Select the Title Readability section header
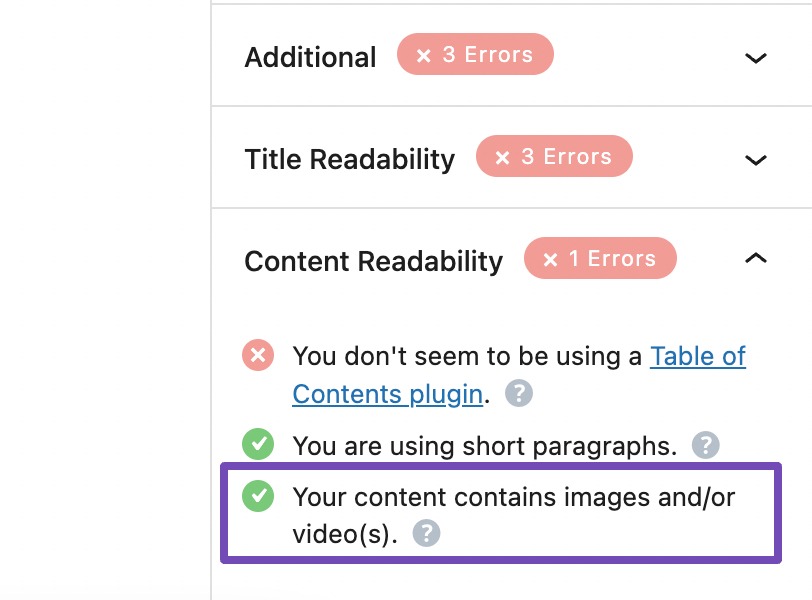 pos(349,159)
